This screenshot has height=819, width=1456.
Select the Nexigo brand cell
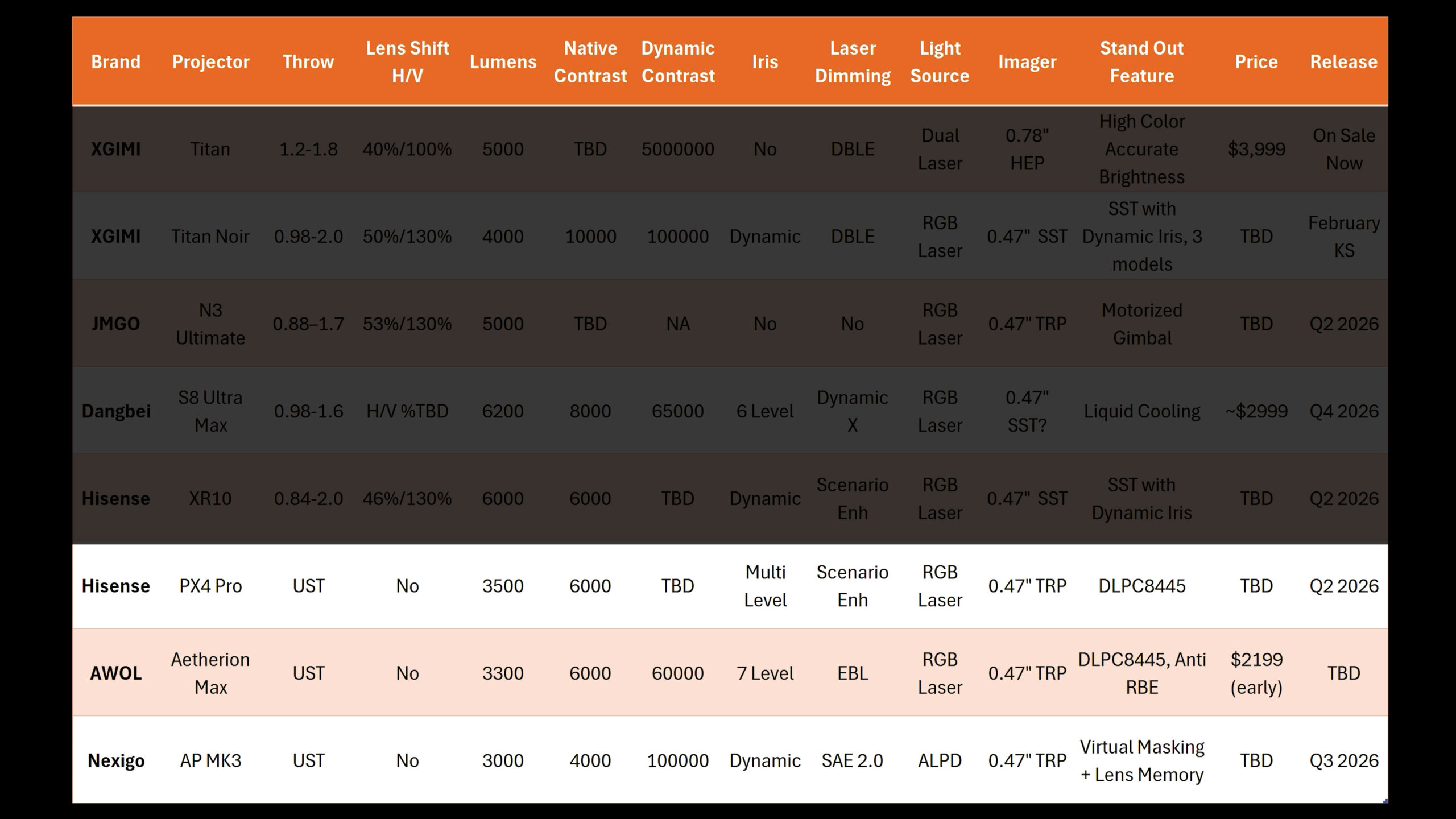point(115,760)
